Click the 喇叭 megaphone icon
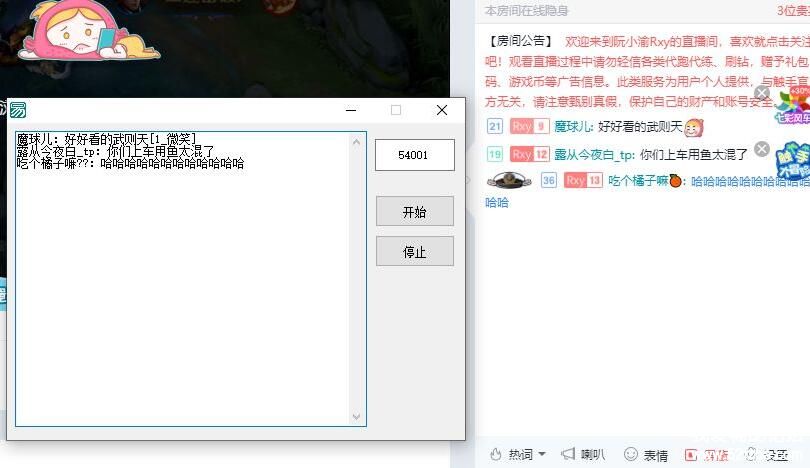The height and width of the screenshot is (468, 810). (x=568, y=454)
